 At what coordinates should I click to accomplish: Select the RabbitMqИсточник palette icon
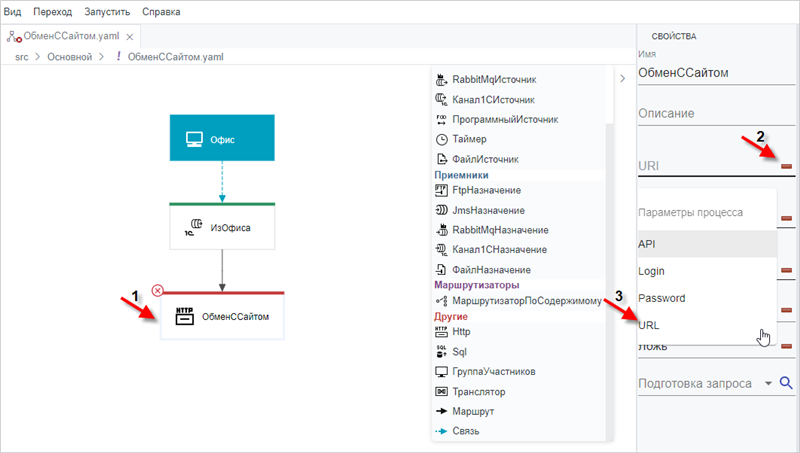(x=441, y=80)
